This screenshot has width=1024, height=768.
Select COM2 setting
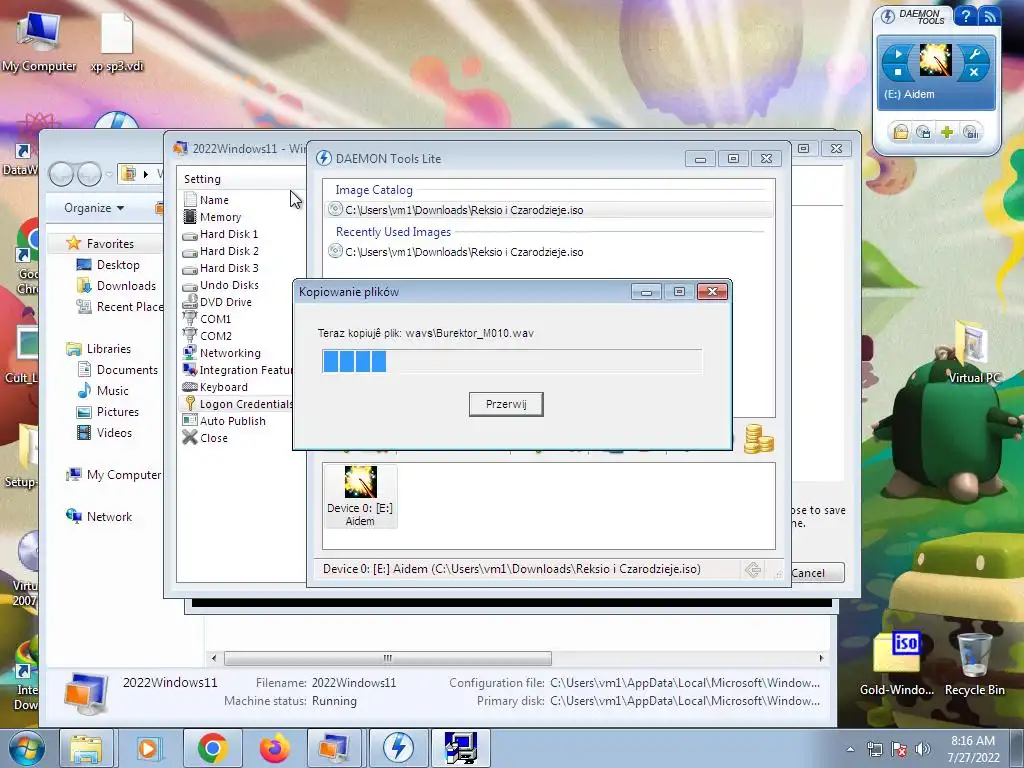(x=207, y=336)
